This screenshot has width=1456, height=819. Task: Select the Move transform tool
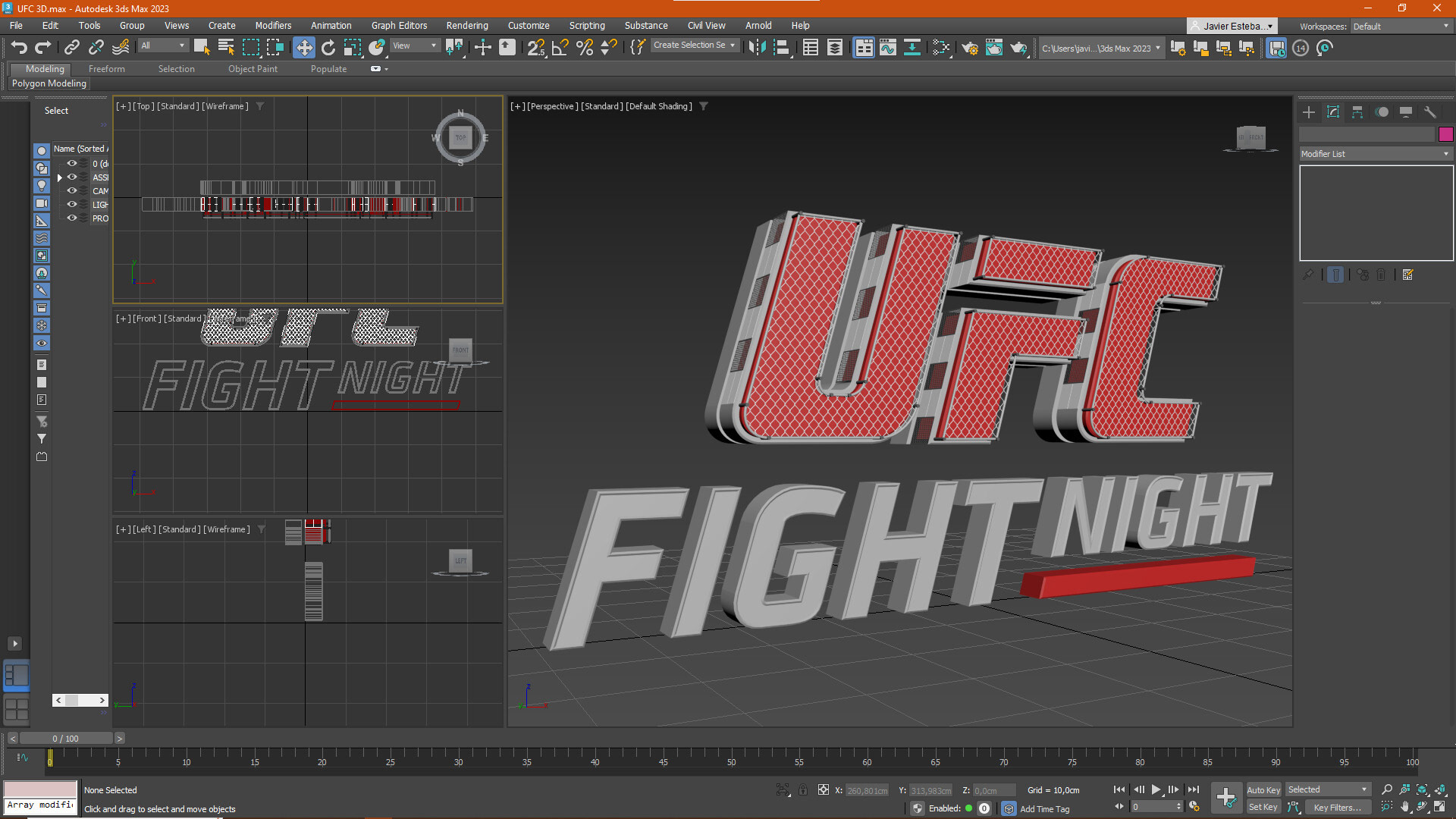click(x=304, y=48)
